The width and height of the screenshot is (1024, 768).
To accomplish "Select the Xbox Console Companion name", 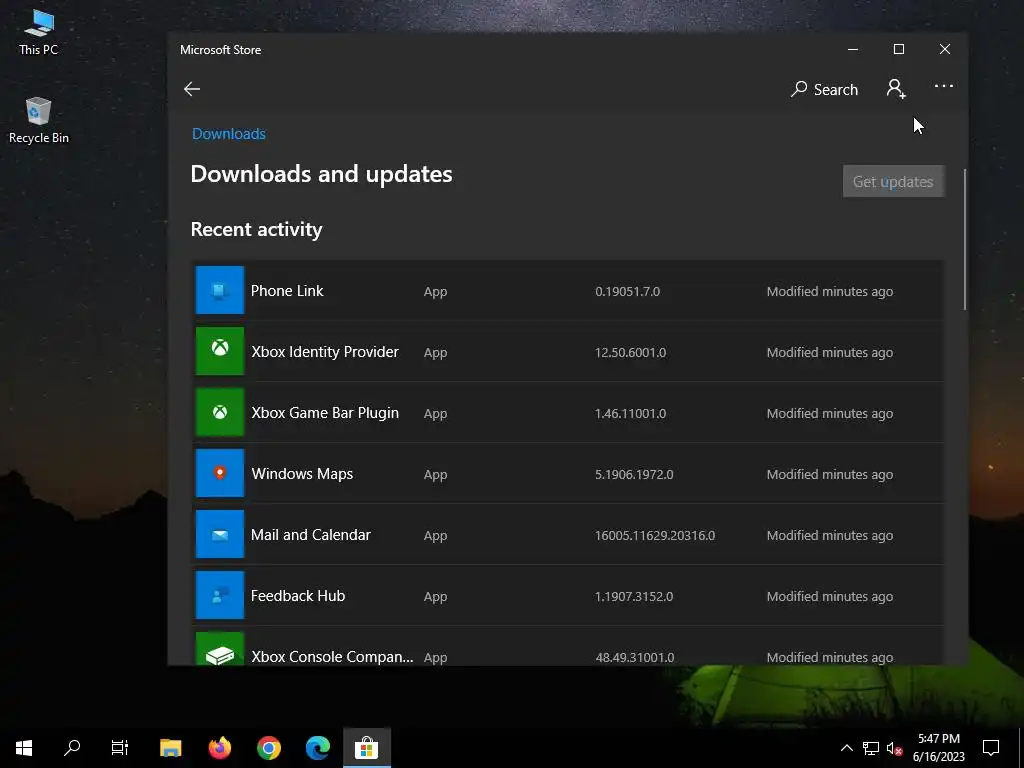I will tap(332, 657).
